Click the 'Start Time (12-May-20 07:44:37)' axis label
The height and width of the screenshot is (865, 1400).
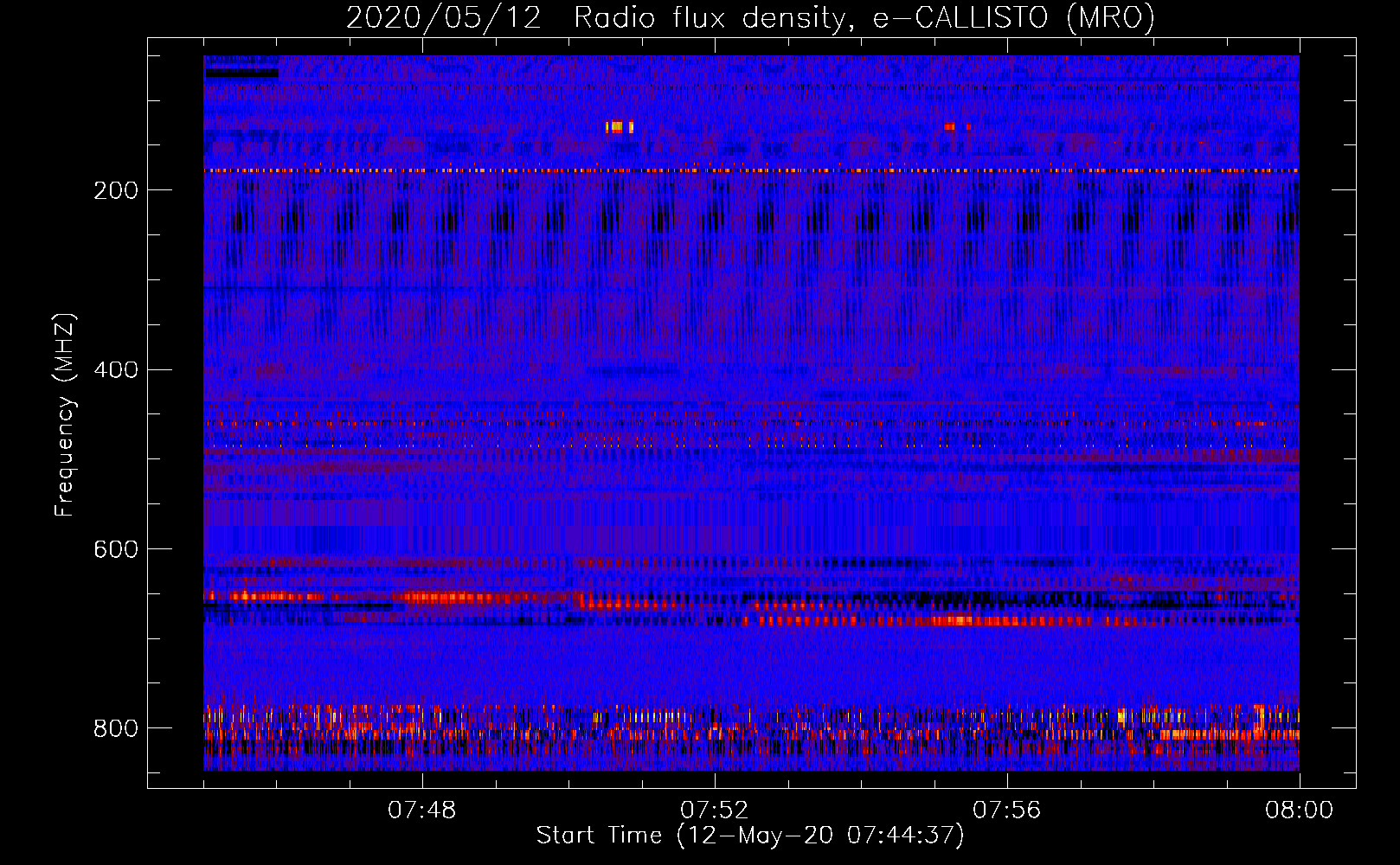pyautogui.click(x=750, y=836)
